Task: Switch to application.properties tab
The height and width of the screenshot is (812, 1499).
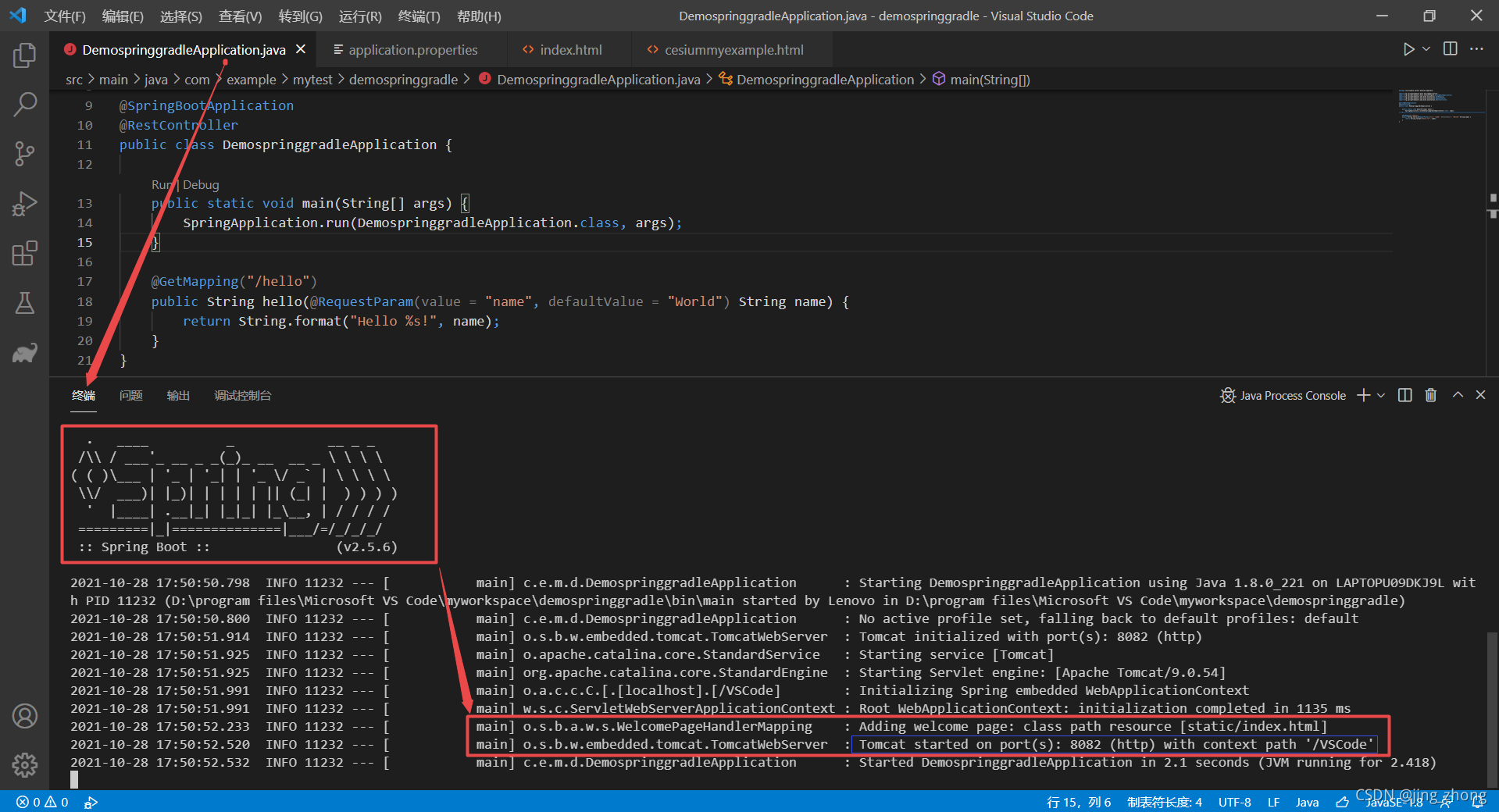Action: [412, 50]
